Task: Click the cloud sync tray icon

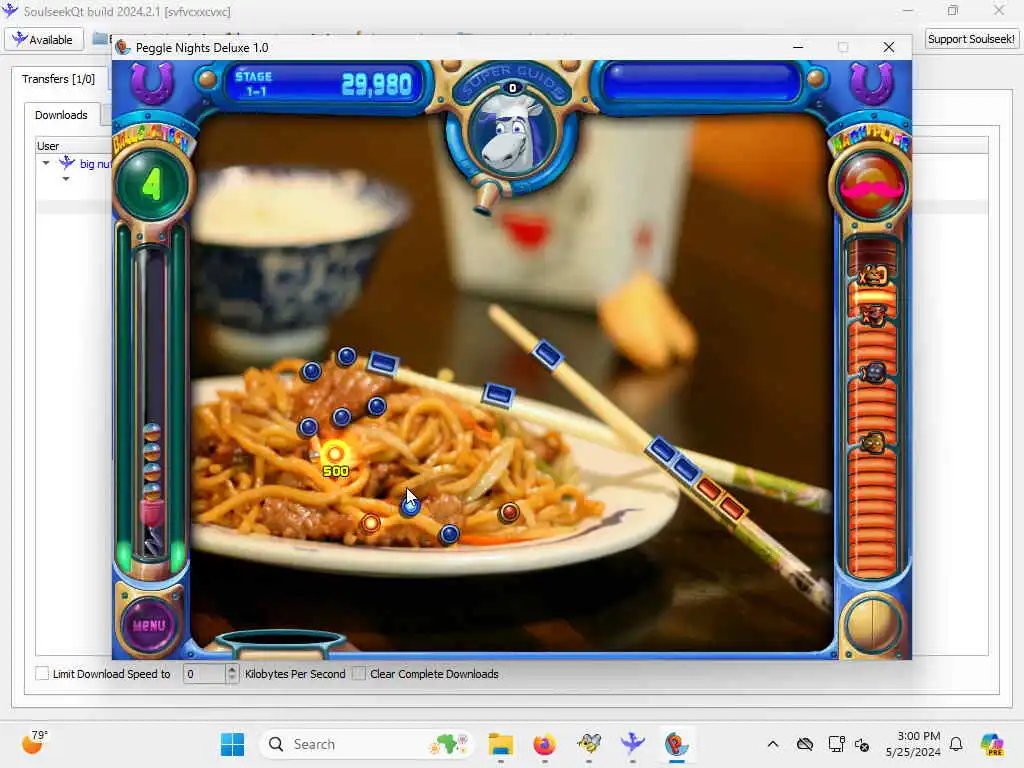Action: (805, 744)
